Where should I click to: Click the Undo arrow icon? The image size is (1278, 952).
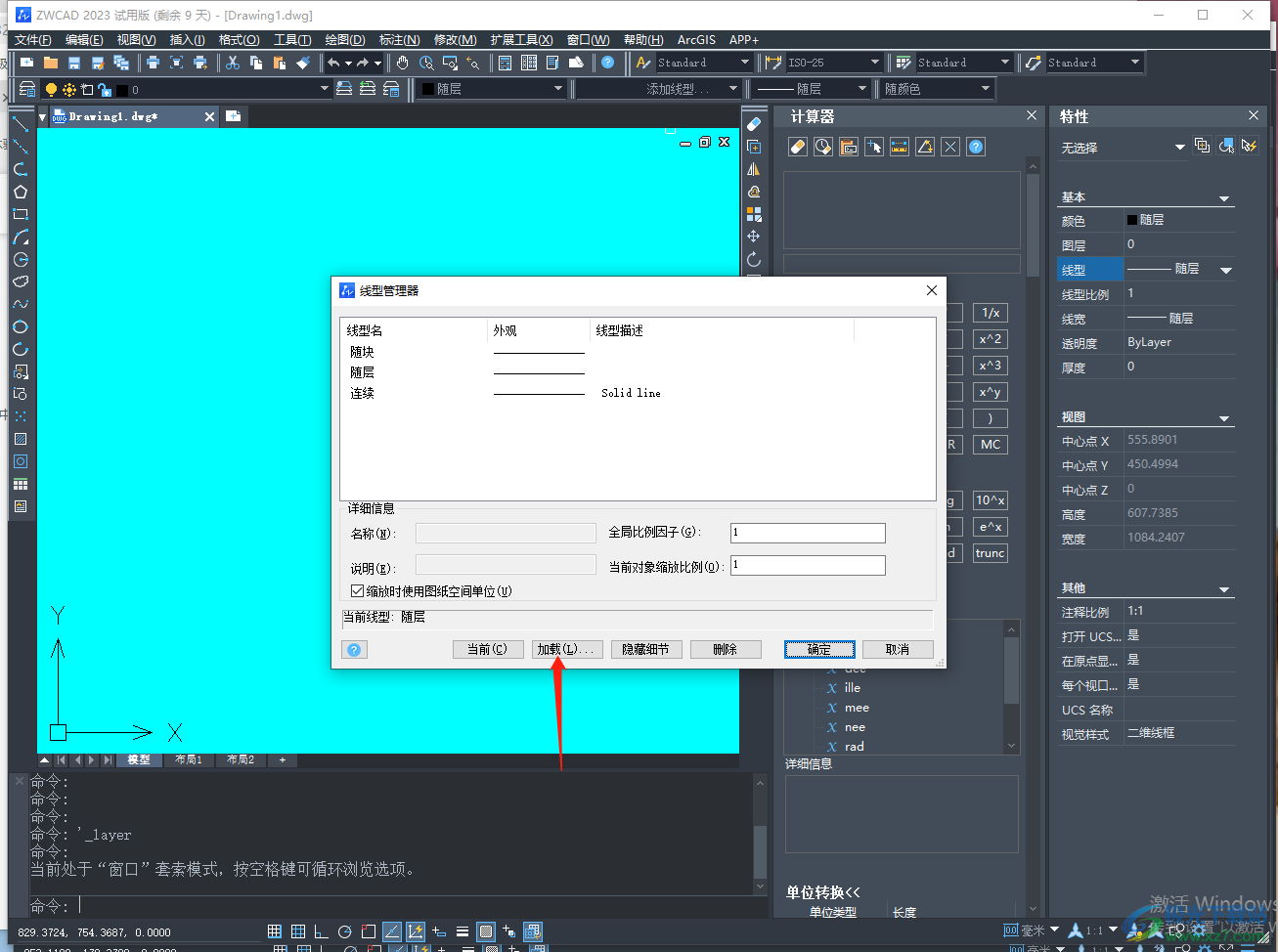click(x=334, y=63)
